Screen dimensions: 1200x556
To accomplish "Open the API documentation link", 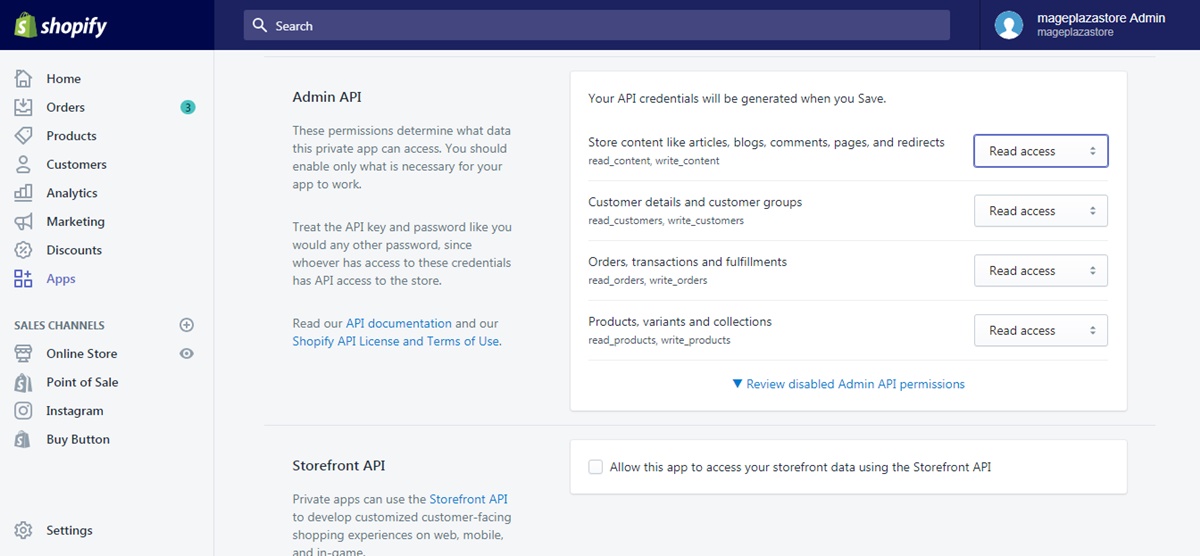I will coord(398,323).
